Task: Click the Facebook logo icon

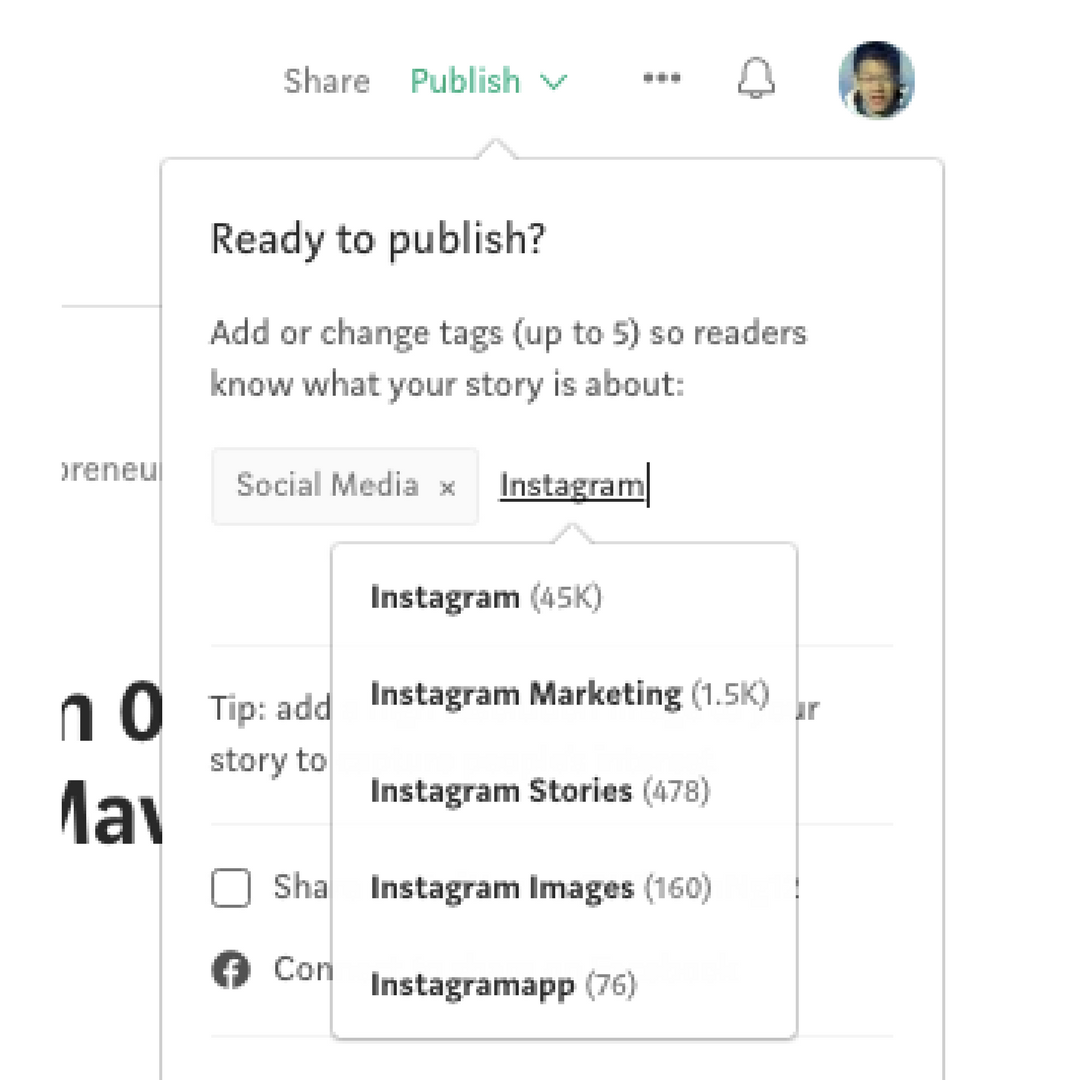Action: [231, 968]
